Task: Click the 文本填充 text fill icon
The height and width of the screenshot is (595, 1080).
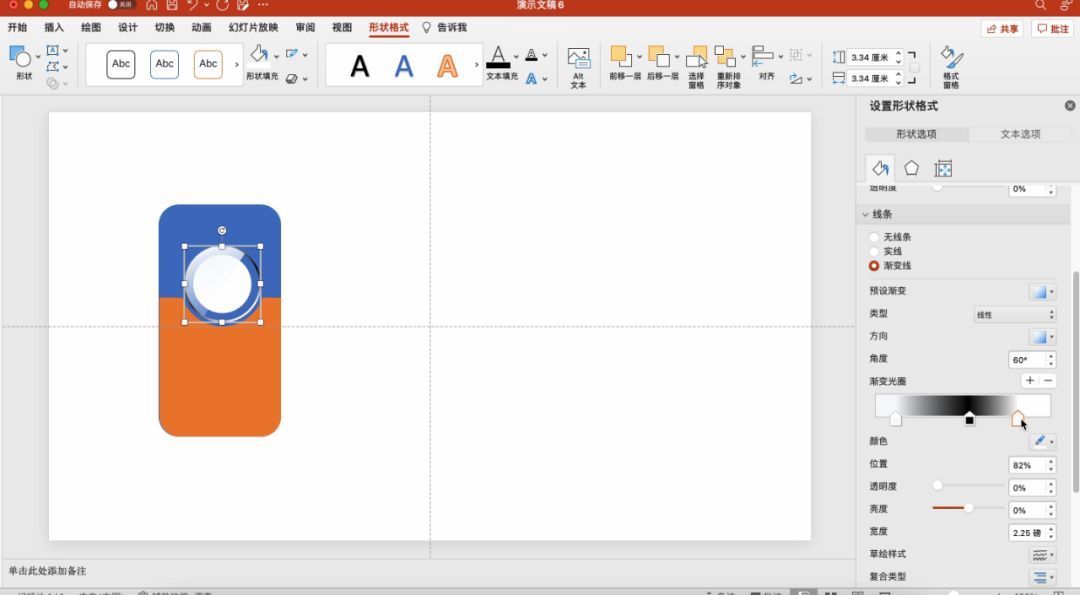Action: [498, 56]
